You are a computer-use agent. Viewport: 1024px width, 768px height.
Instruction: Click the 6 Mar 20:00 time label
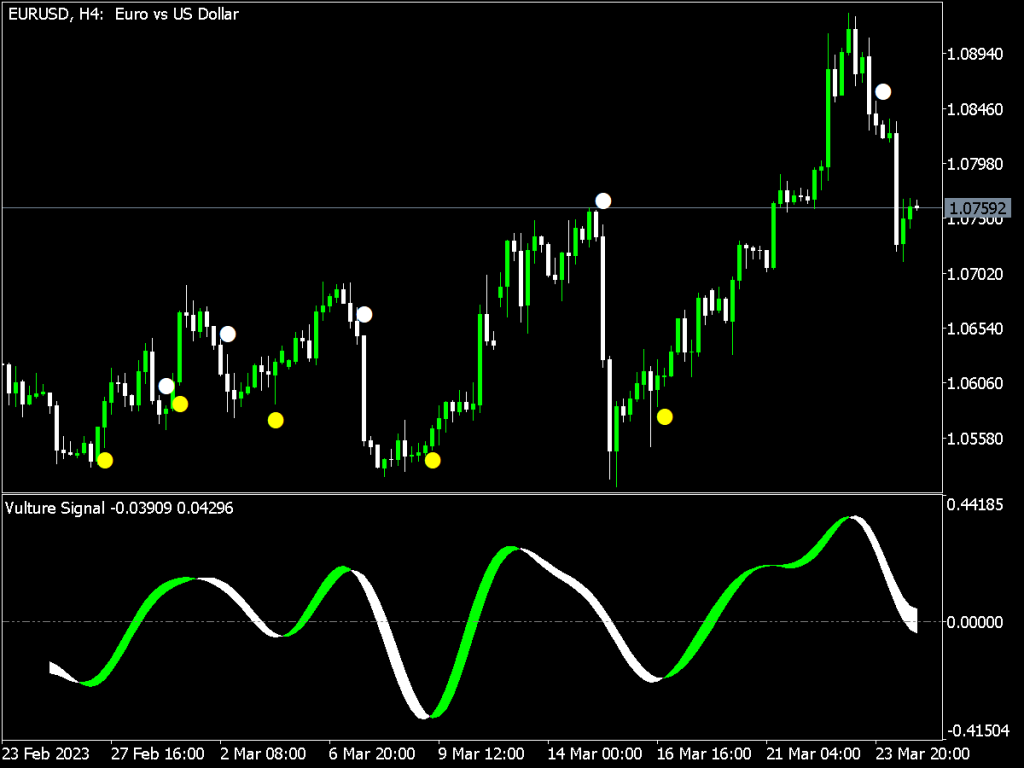[372, 754]
